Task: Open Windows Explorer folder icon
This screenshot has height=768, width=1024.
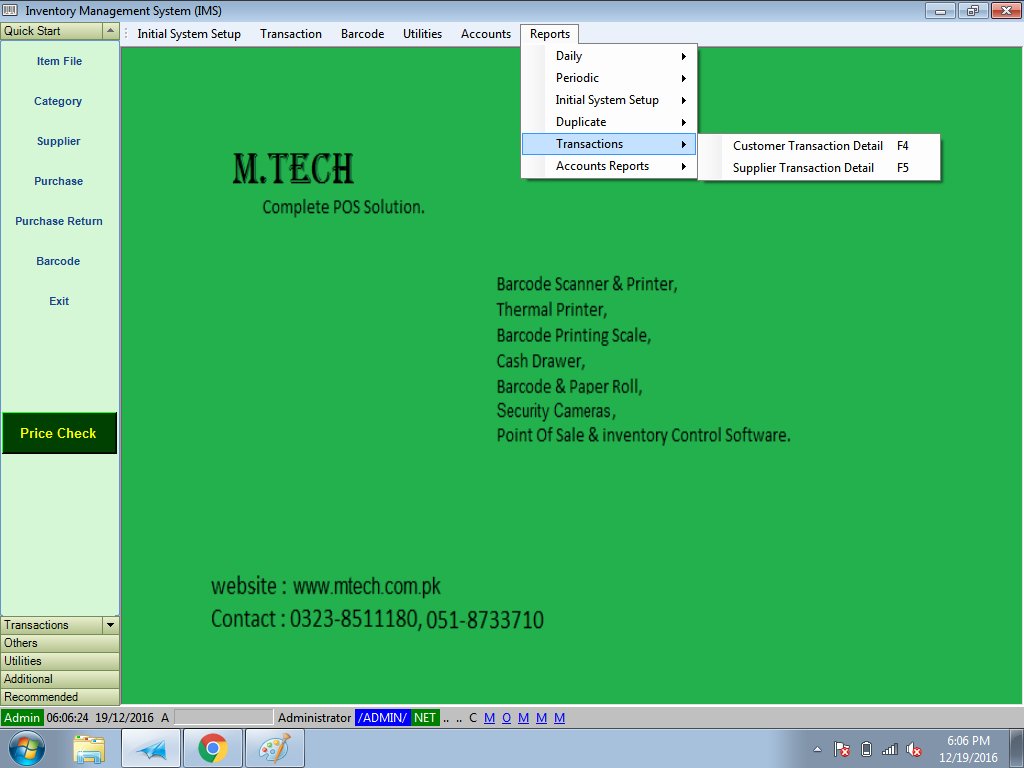Action: click(x=90, y=748)
